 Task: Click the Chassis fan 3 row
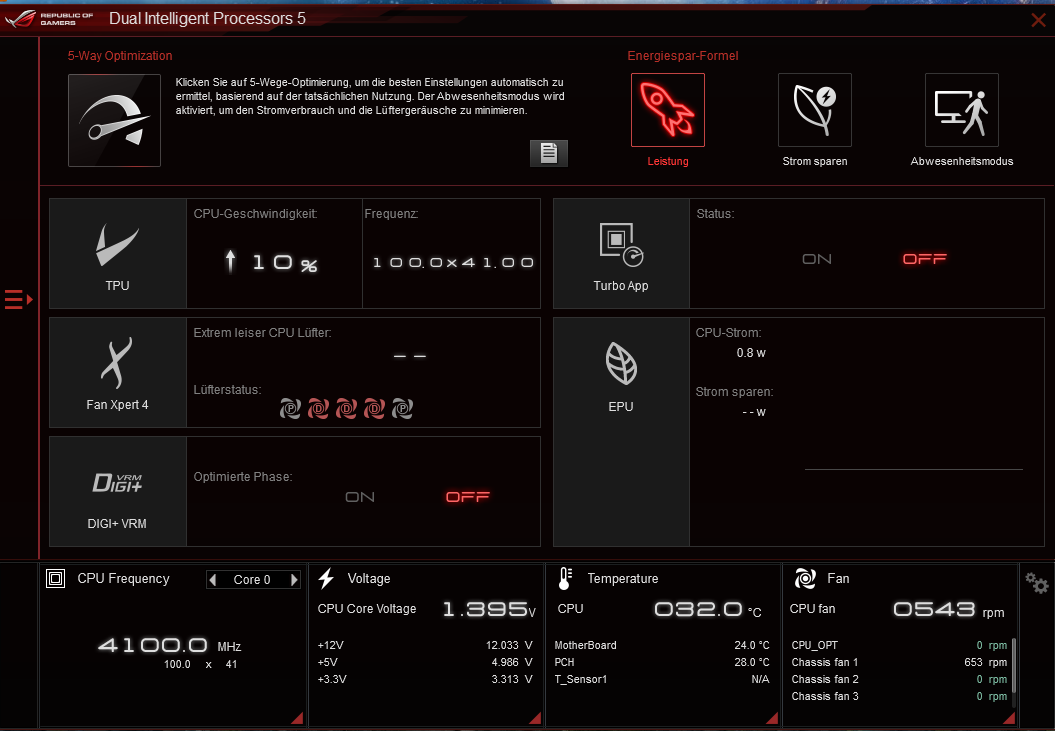click(x=899, y=696)
